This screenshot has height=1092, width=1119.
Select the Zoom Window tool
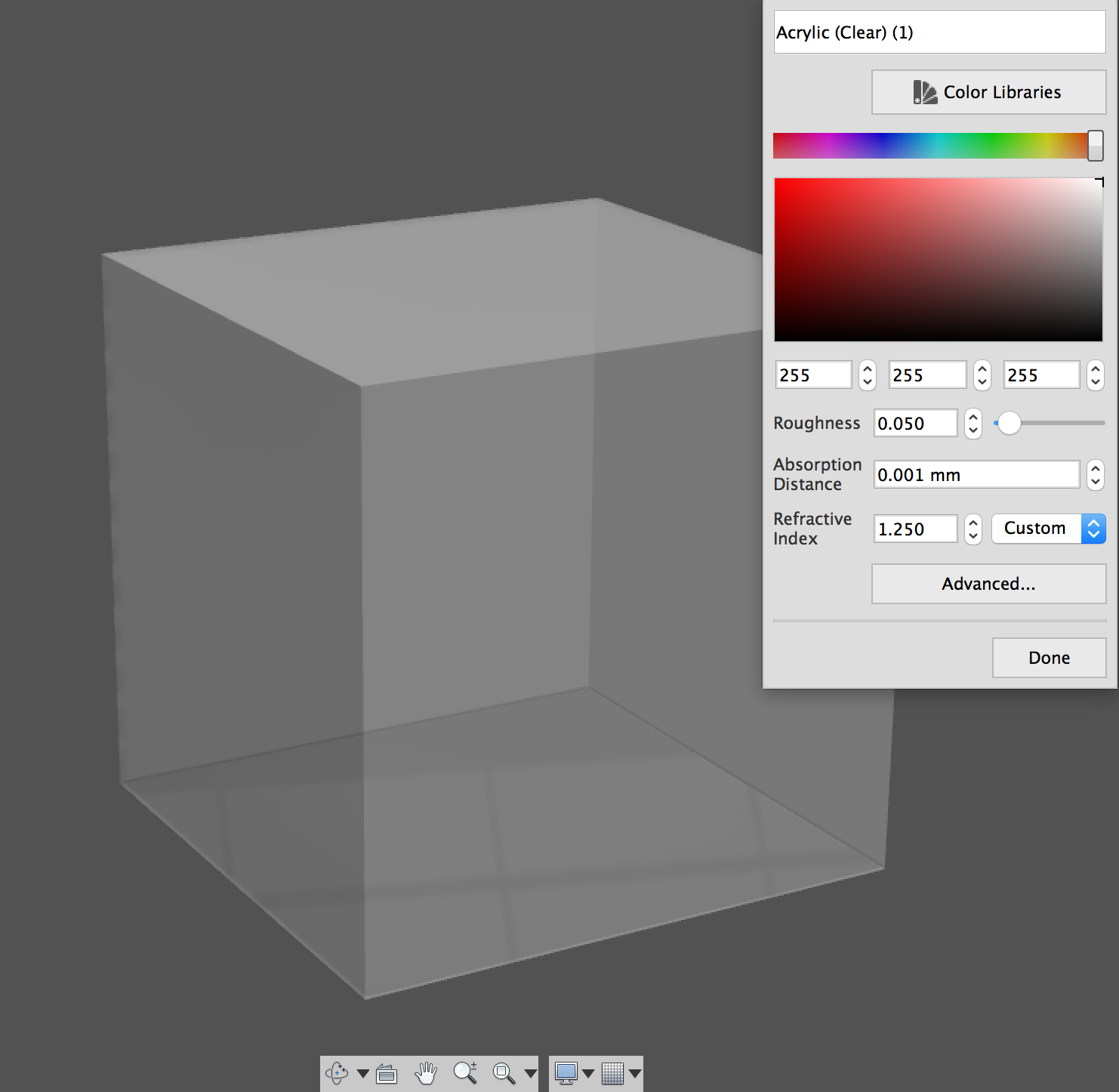click(x=504, y=1073)
